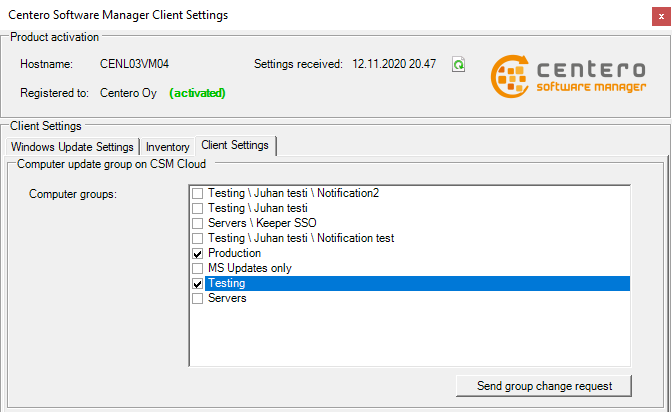
Task: Tick the Servers \ Keeper SSO checkbox
Action: [198, 223]
